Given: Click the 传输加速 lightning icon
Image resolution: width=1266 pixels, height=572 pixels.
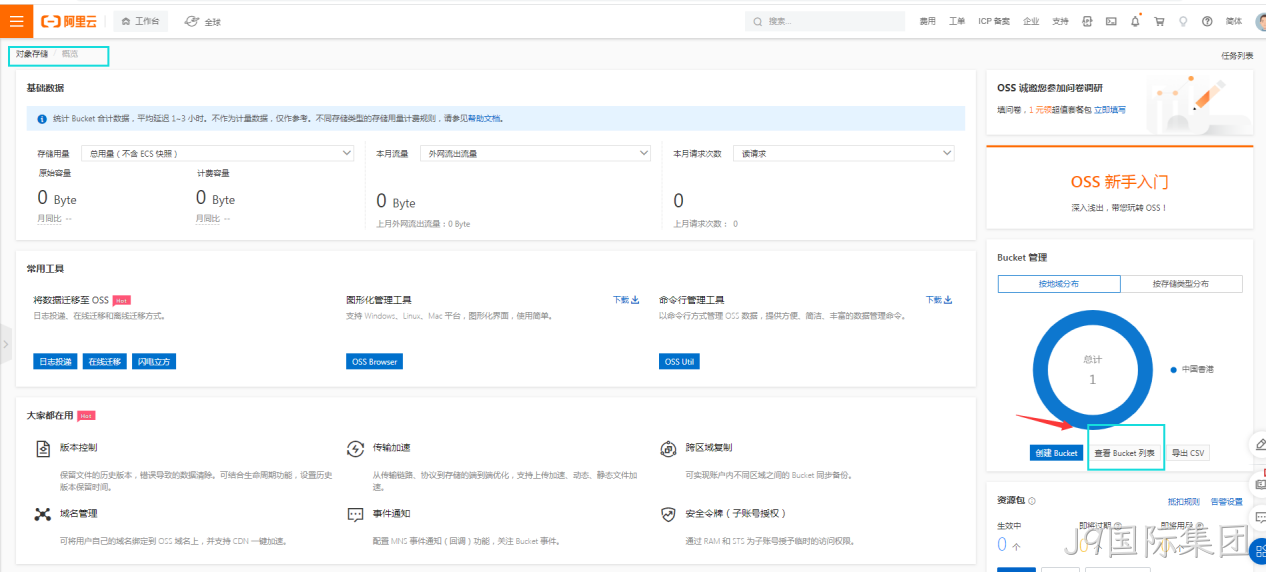Looking at the screenshot, I should [355, 448].
